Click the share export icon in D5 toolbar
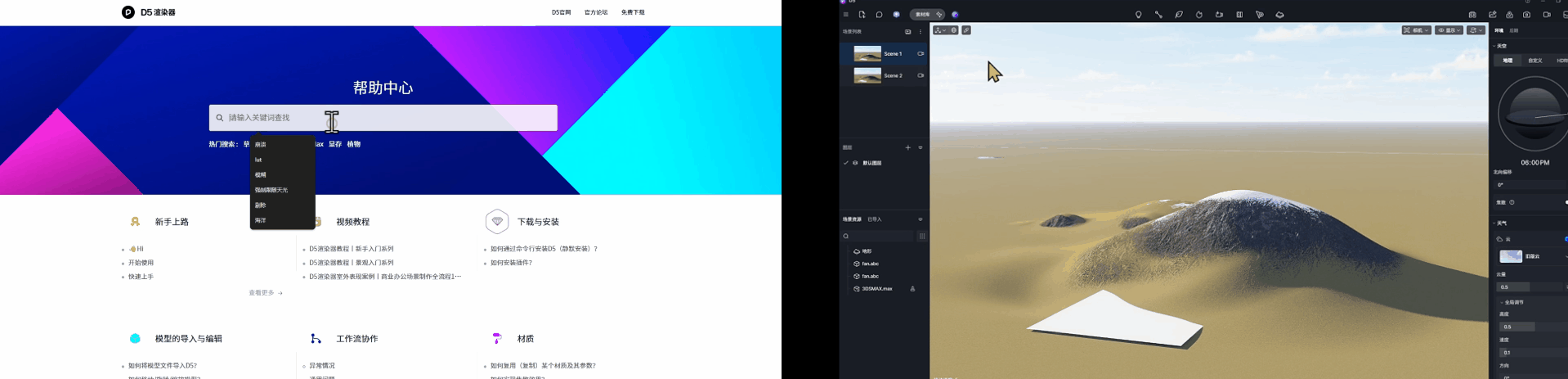This screenshot has height=379, width=1568. pos(1493,15)
